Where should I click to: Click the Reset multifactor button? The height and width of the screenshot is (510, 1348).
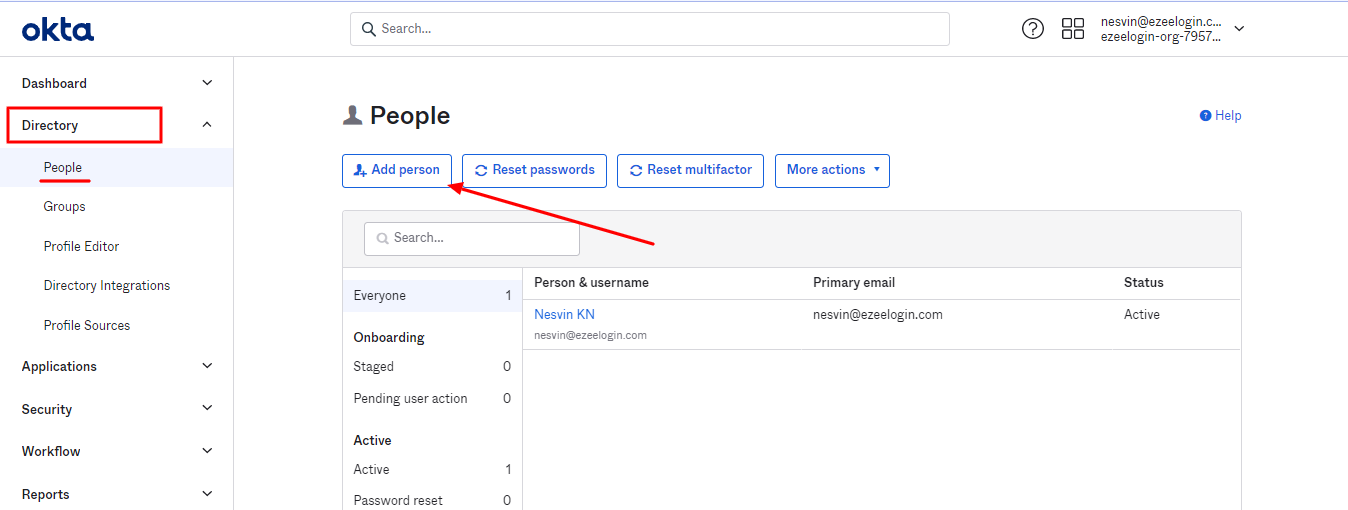point(691,170)
